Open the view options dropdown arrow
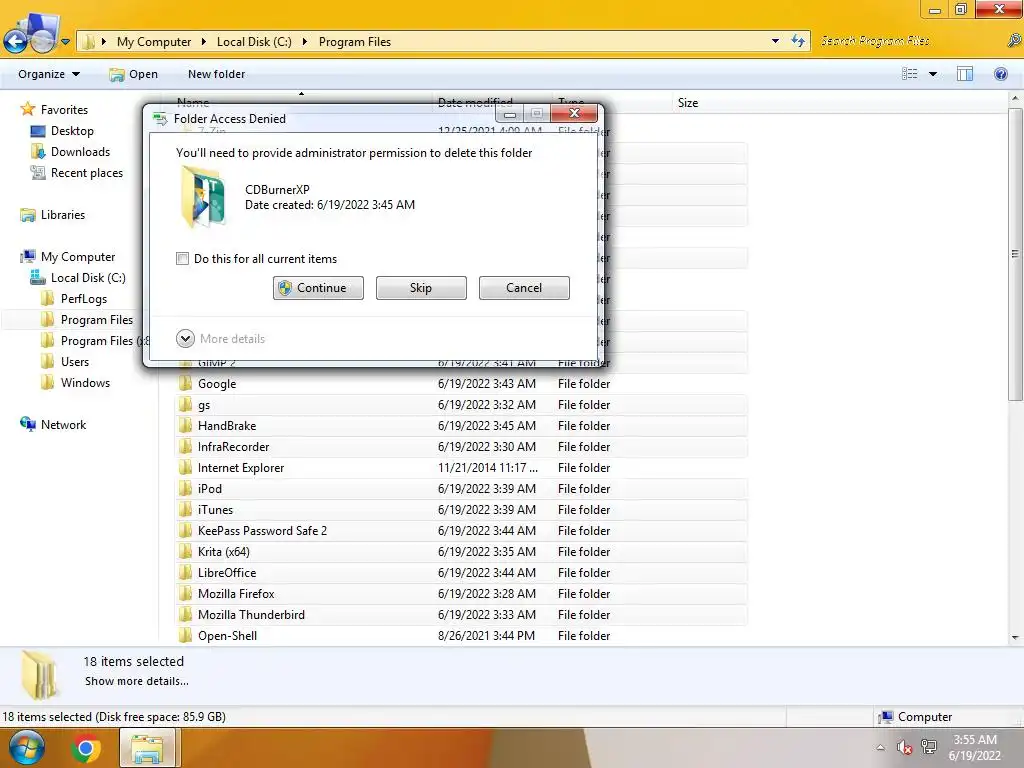This screenshot has width=1024, height=768. [933, 74]
